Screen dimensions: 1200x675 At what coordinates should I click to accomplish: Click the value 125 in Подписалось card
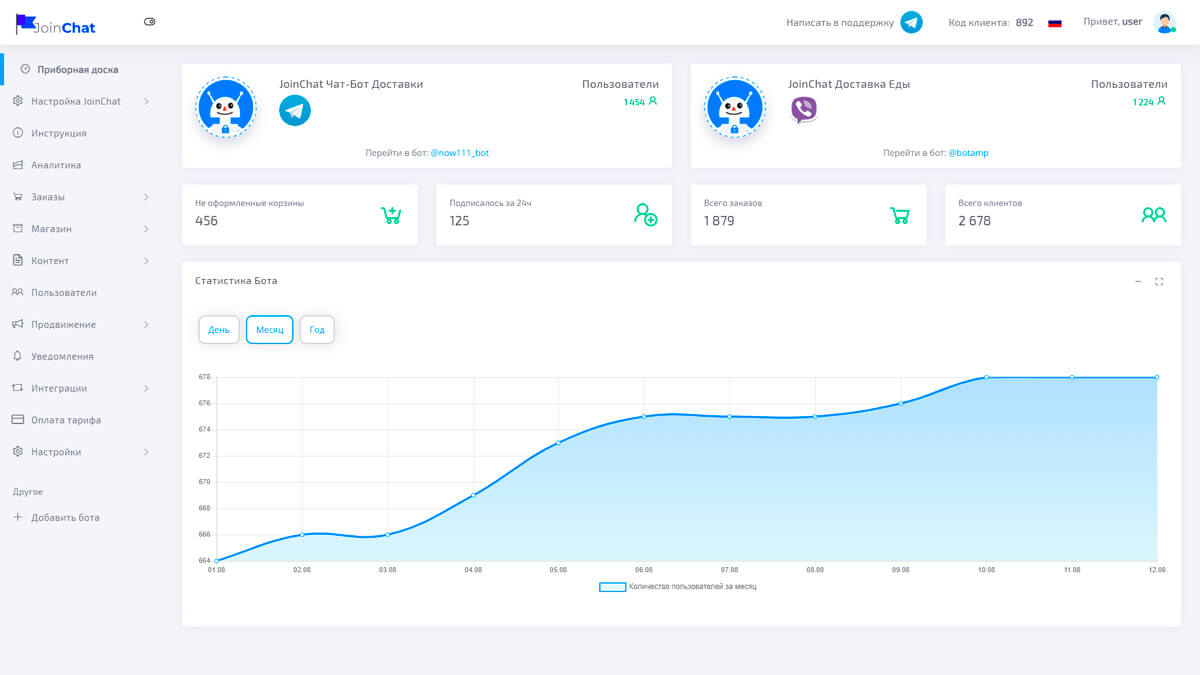pyautogui.click(x=459, y=221)
